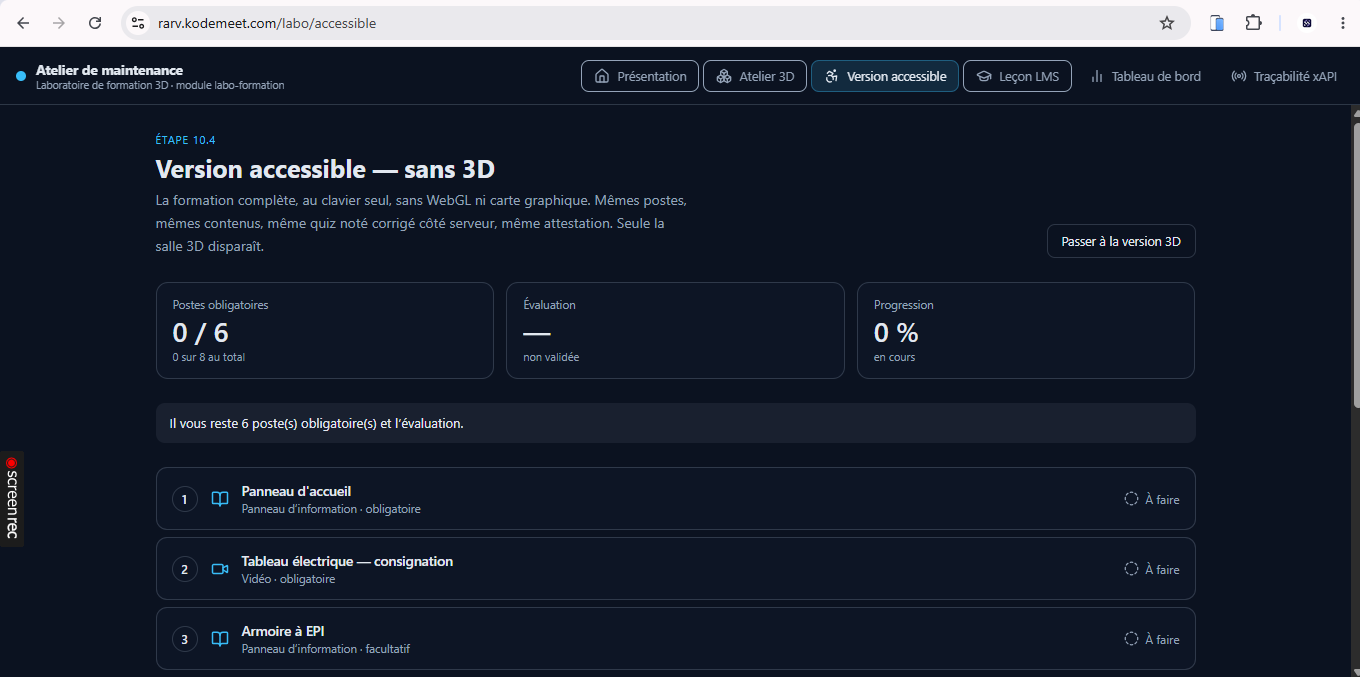The height and width of the screenshot is (677, 1360).
Task: Click the Laboratoire de formation 3D subtitle
Action: [160, 86]
